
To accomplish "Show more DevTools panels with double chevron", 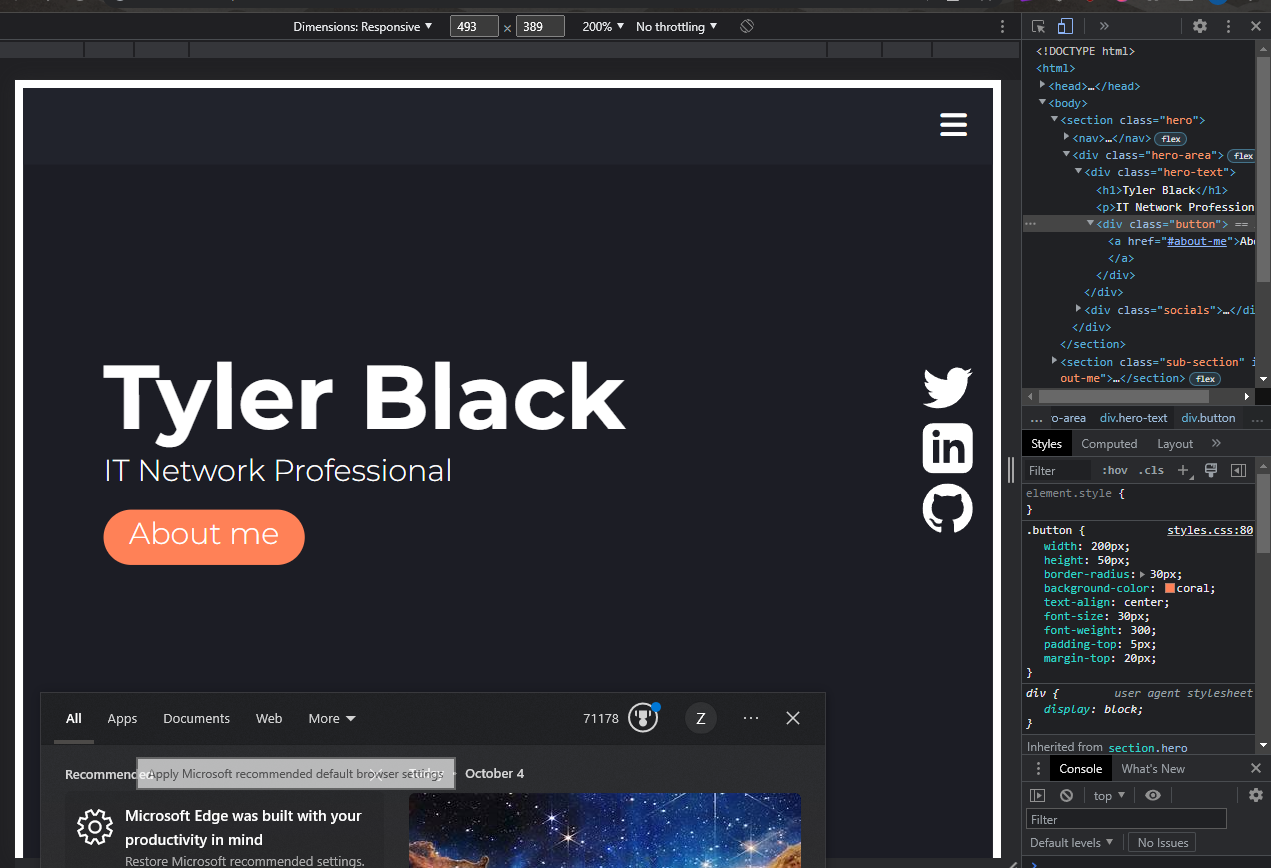I will [x=1104, y=26].
